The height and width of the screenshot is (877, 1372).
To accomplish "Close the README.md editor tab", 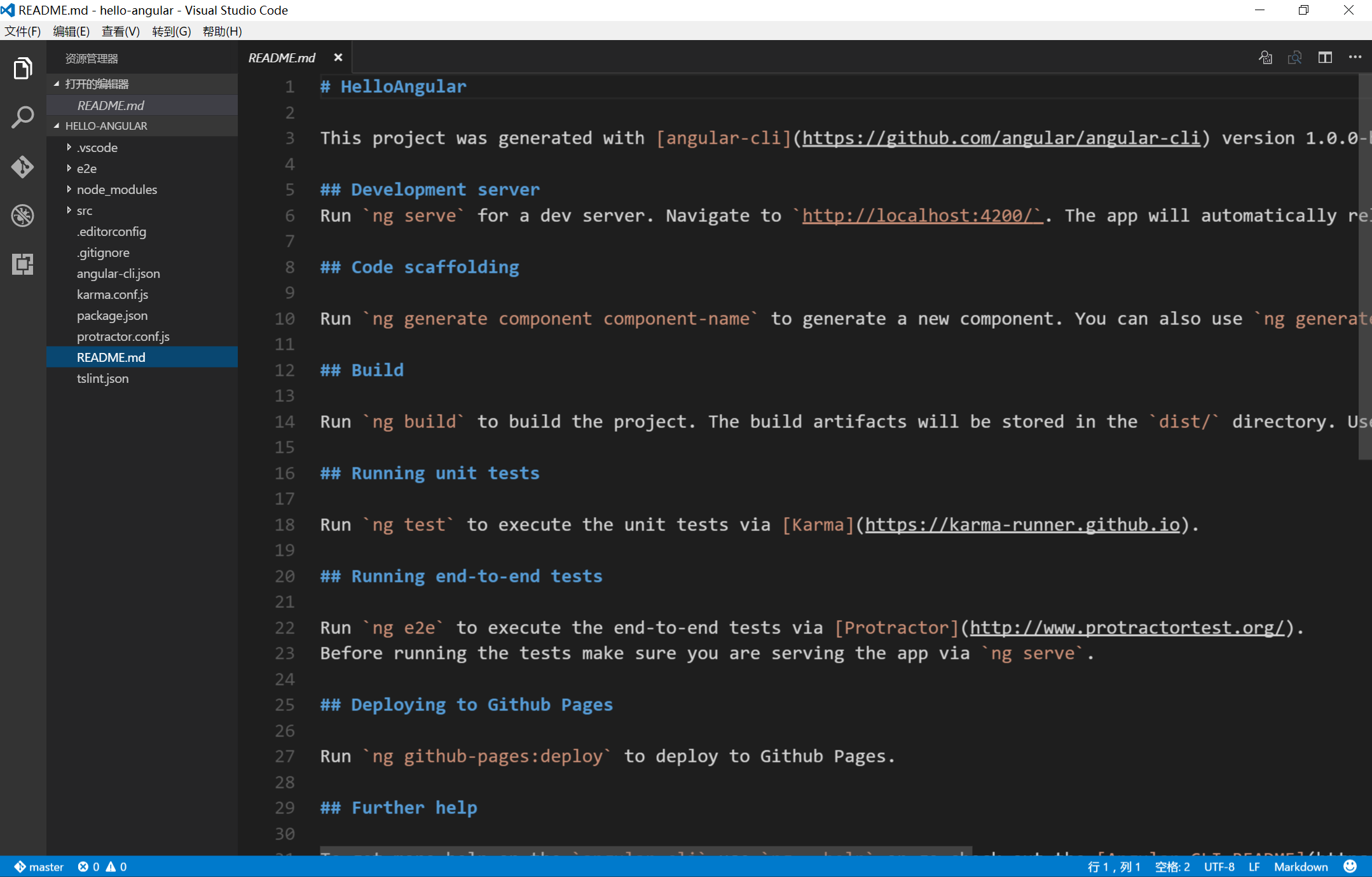I will (x=338, y=58).
